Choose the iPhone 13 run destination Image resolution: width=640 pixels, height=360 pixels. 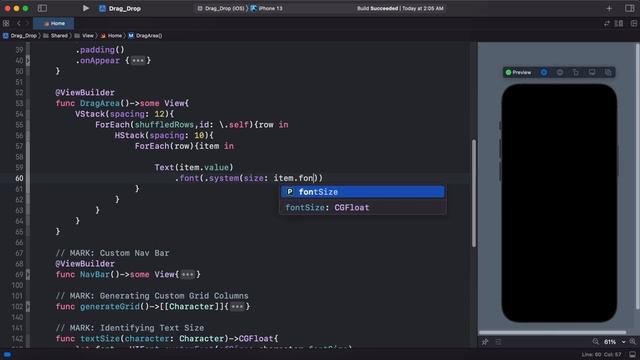click(x=267, y=8)
